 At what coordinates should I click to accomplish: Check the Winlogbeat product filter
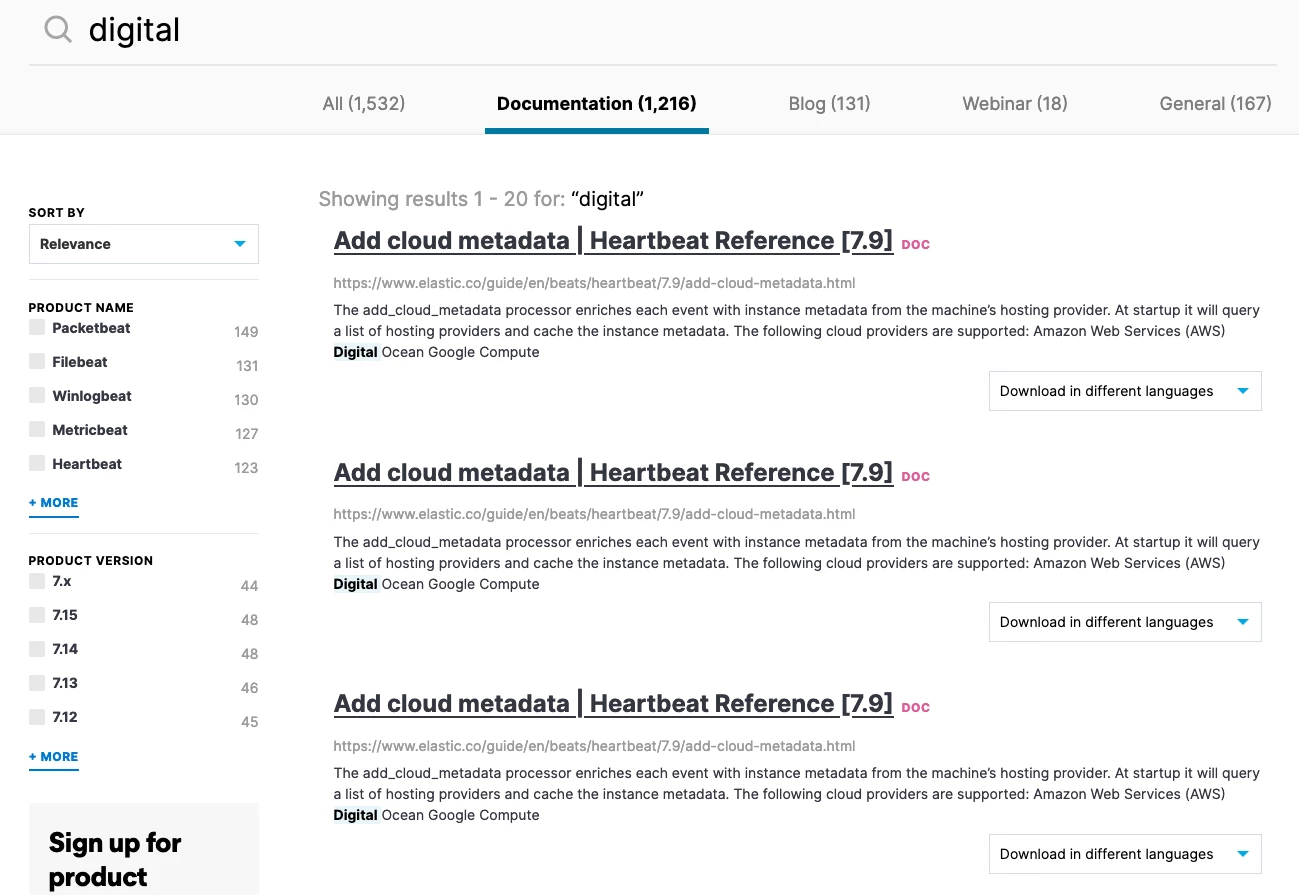[x=37, y=396]
